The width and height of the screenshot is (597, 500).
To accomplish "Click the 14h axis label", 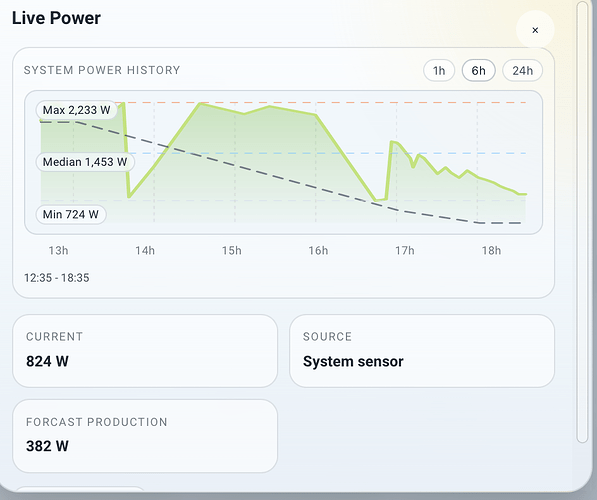I will (145, 251).
